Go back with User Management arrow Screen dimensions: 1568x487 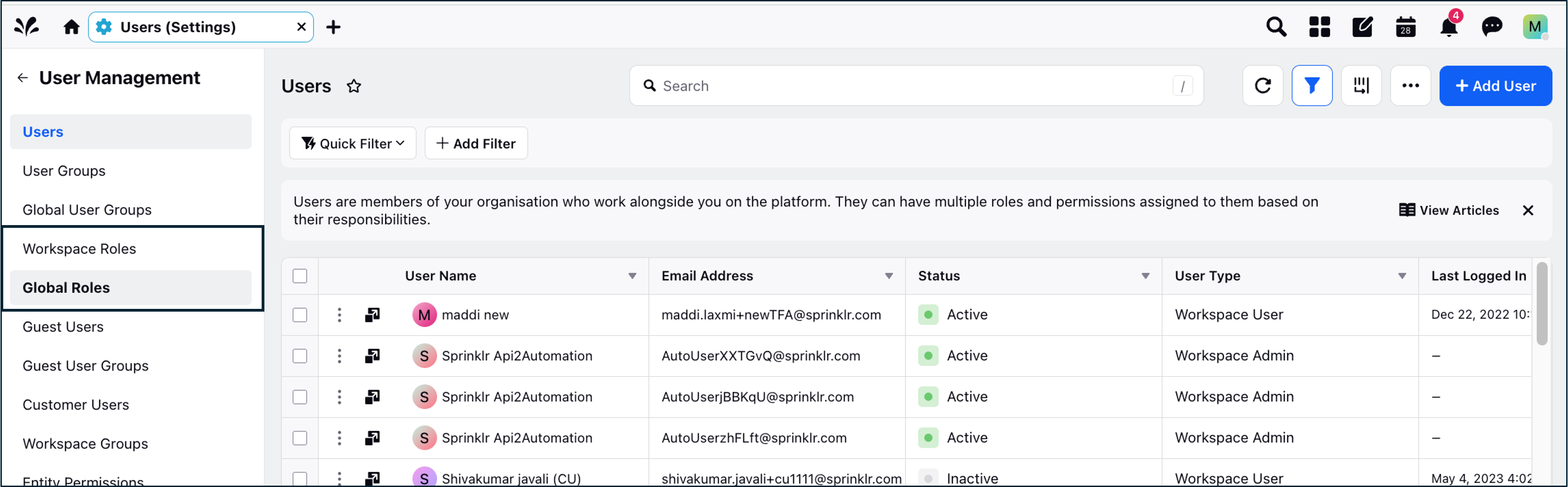(23, 78)
